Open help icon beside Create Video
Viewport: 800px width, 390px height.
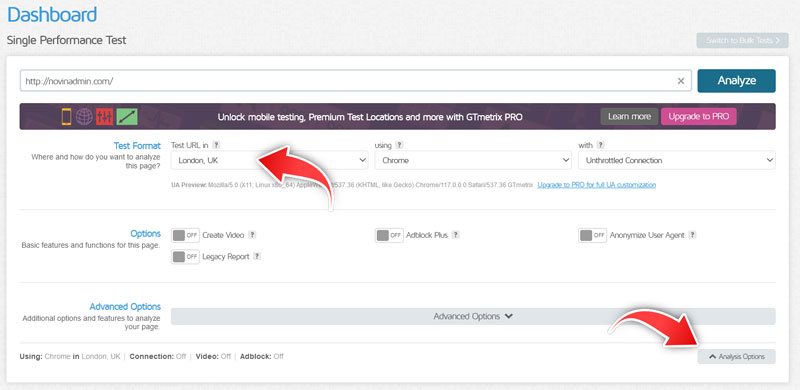(x=252, y=235)
